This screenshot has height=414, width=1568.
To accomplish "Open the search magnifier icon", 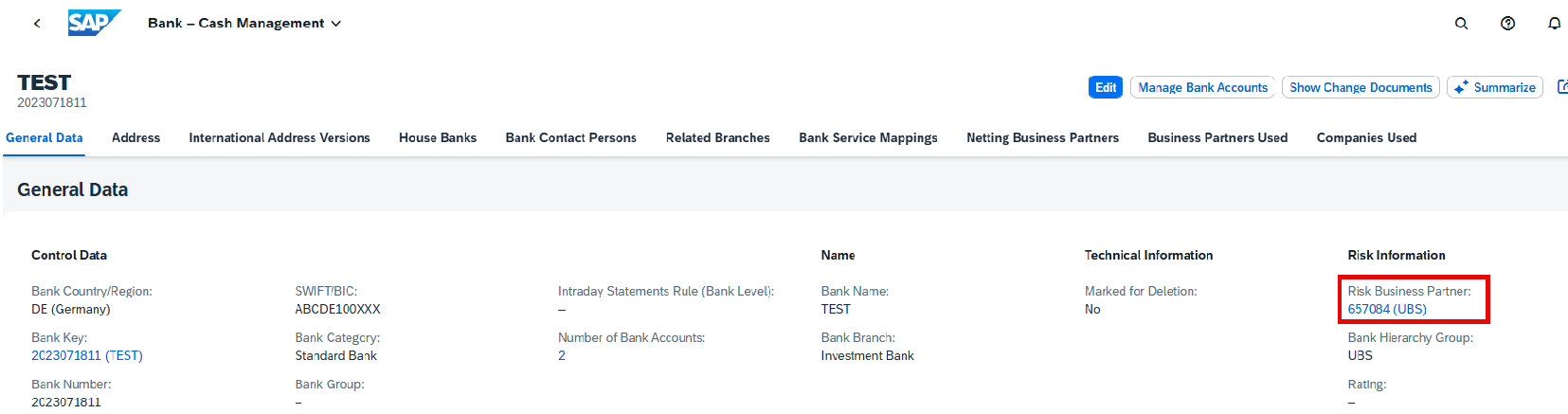I will (1461, 23).
